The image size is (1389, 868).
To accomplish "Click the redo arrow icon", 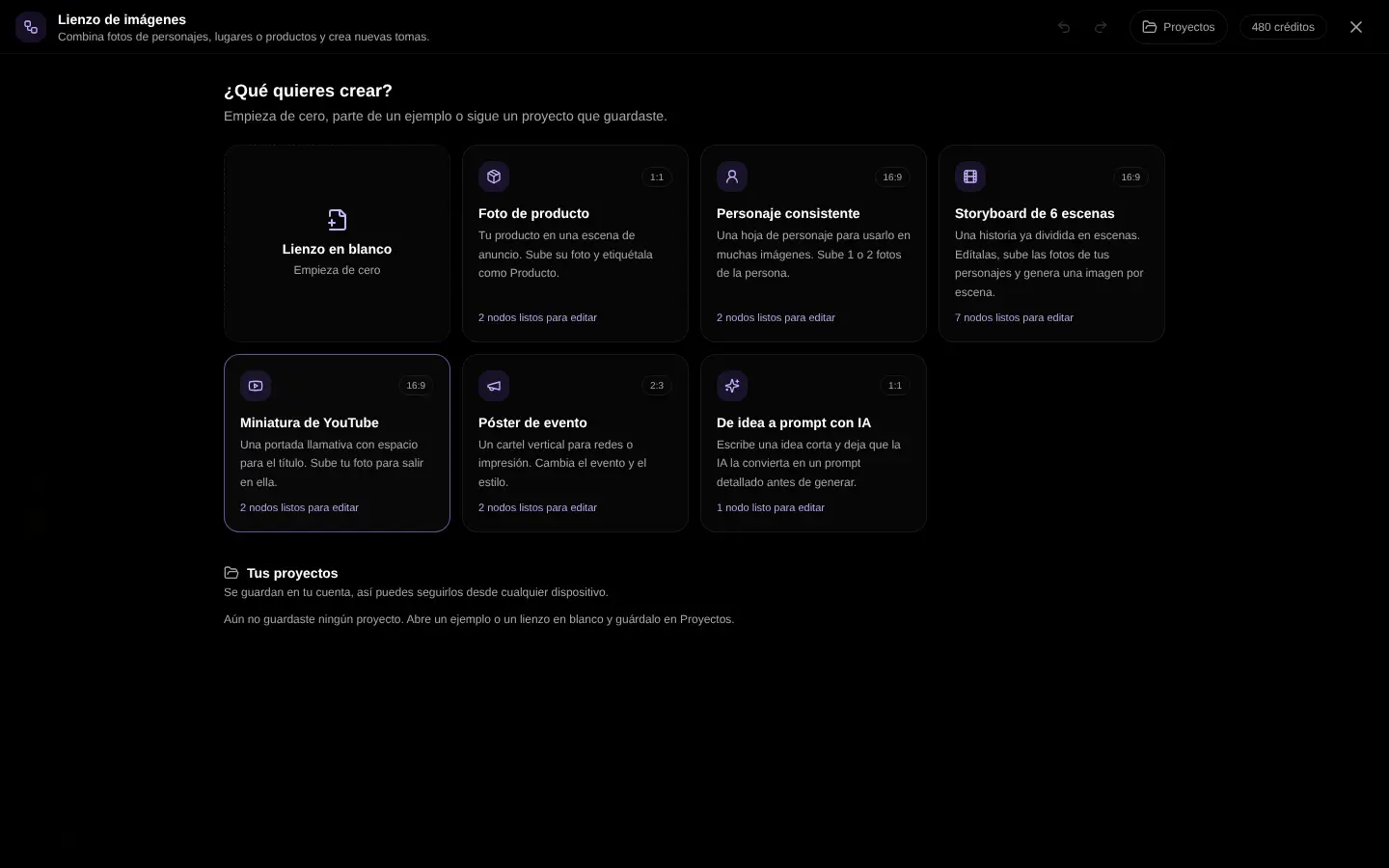I will point(1101,27).
